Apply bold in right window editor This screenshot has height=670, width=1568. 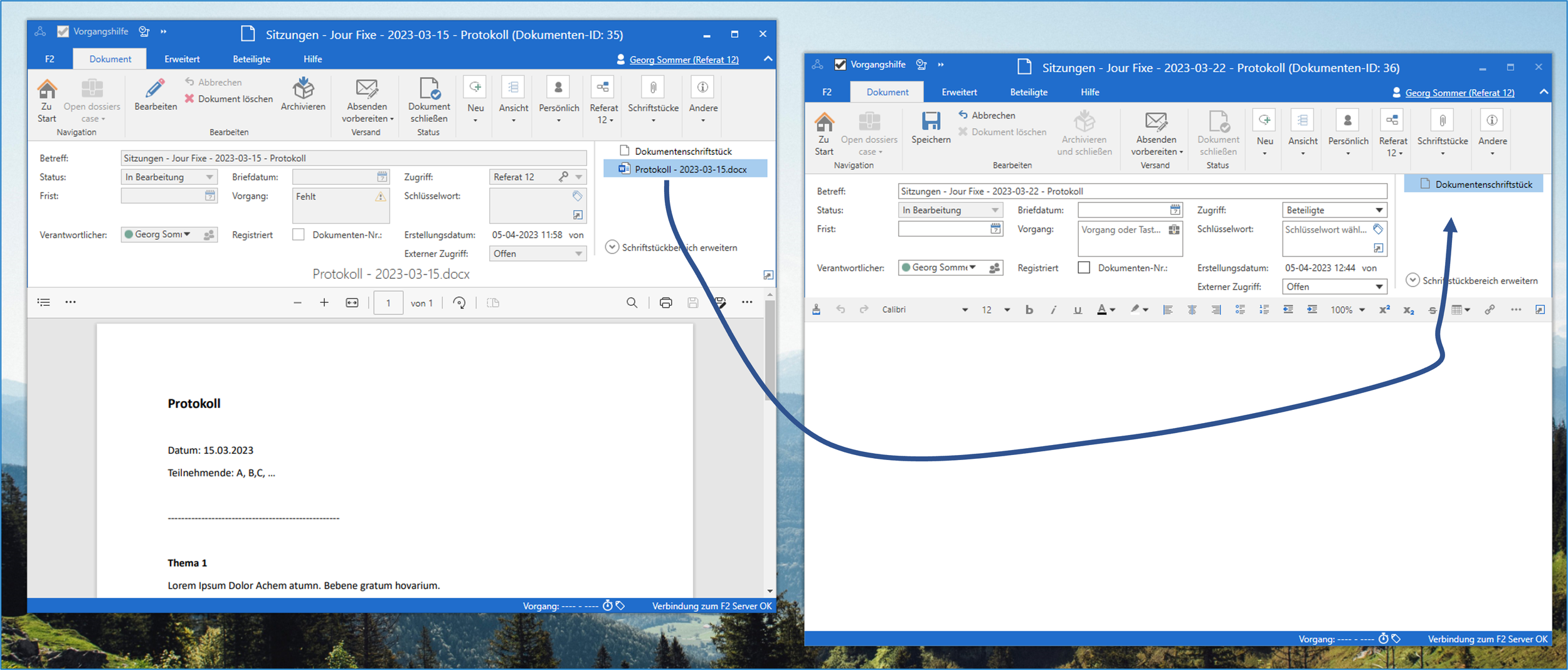coord(1029,310)
